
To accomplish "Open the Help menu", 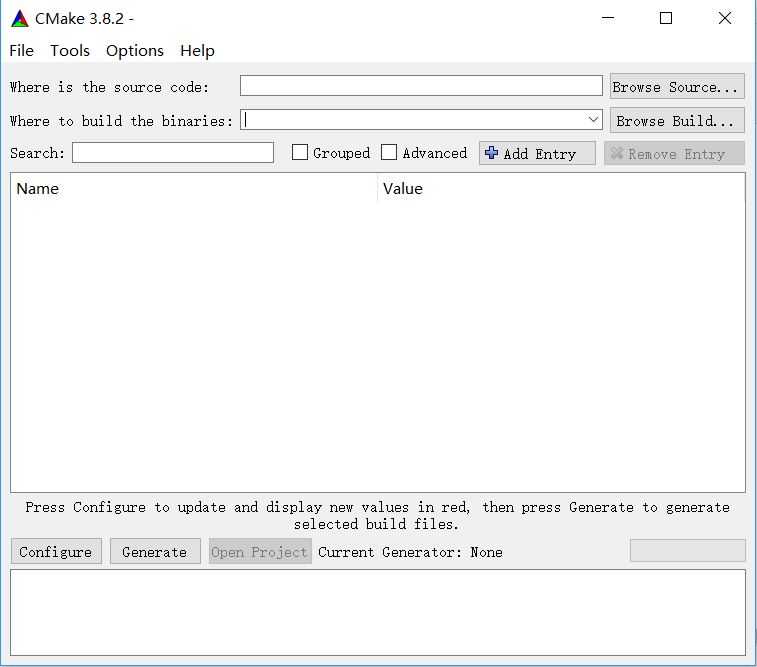I will click(x=197, y=51).
